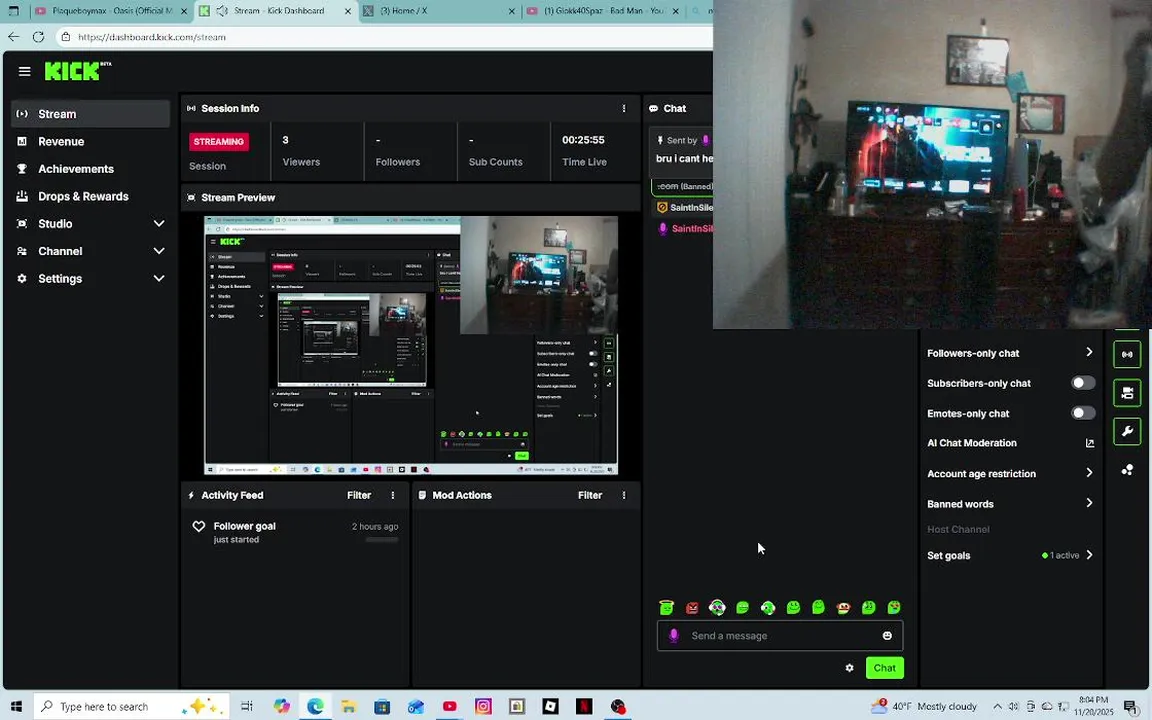This screenshot has height=720, width=1152.
Task: Open YouTube app from the taskbar
Action: coord(450,706)
